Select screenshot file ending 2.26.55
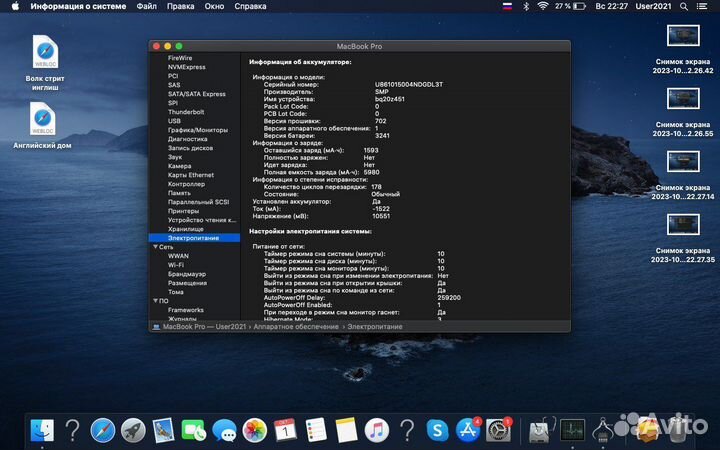The image size is (720, 450). [x=683, y=112]
